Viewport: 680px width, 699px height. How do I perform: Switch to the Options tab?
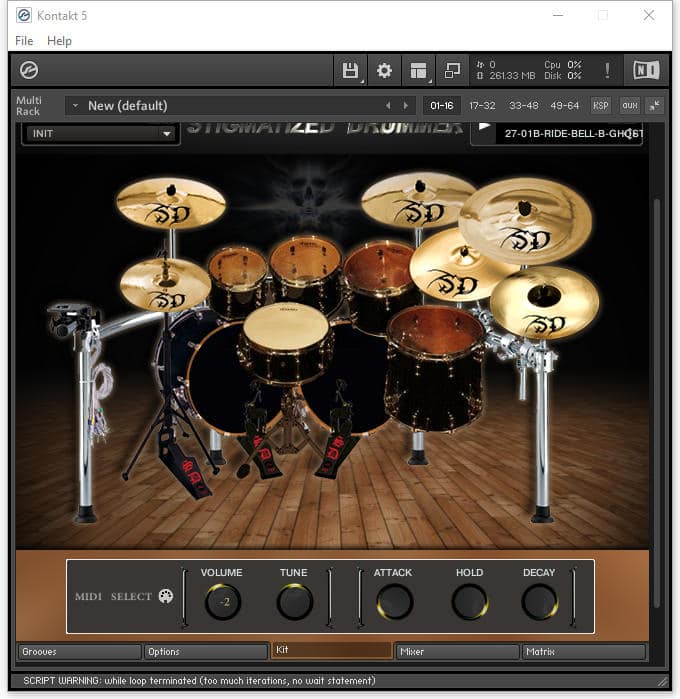(206, 652)
